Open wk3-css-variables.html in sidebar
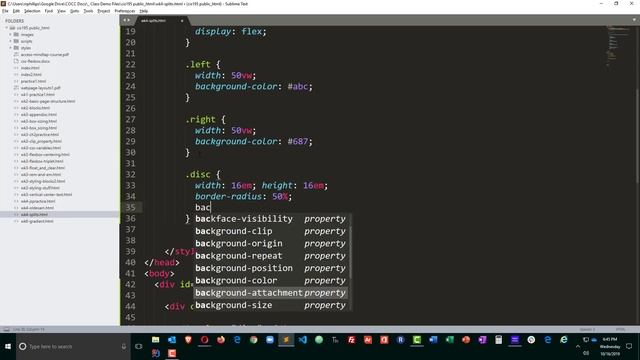The image size is (640, 360). tap(41, 148)
